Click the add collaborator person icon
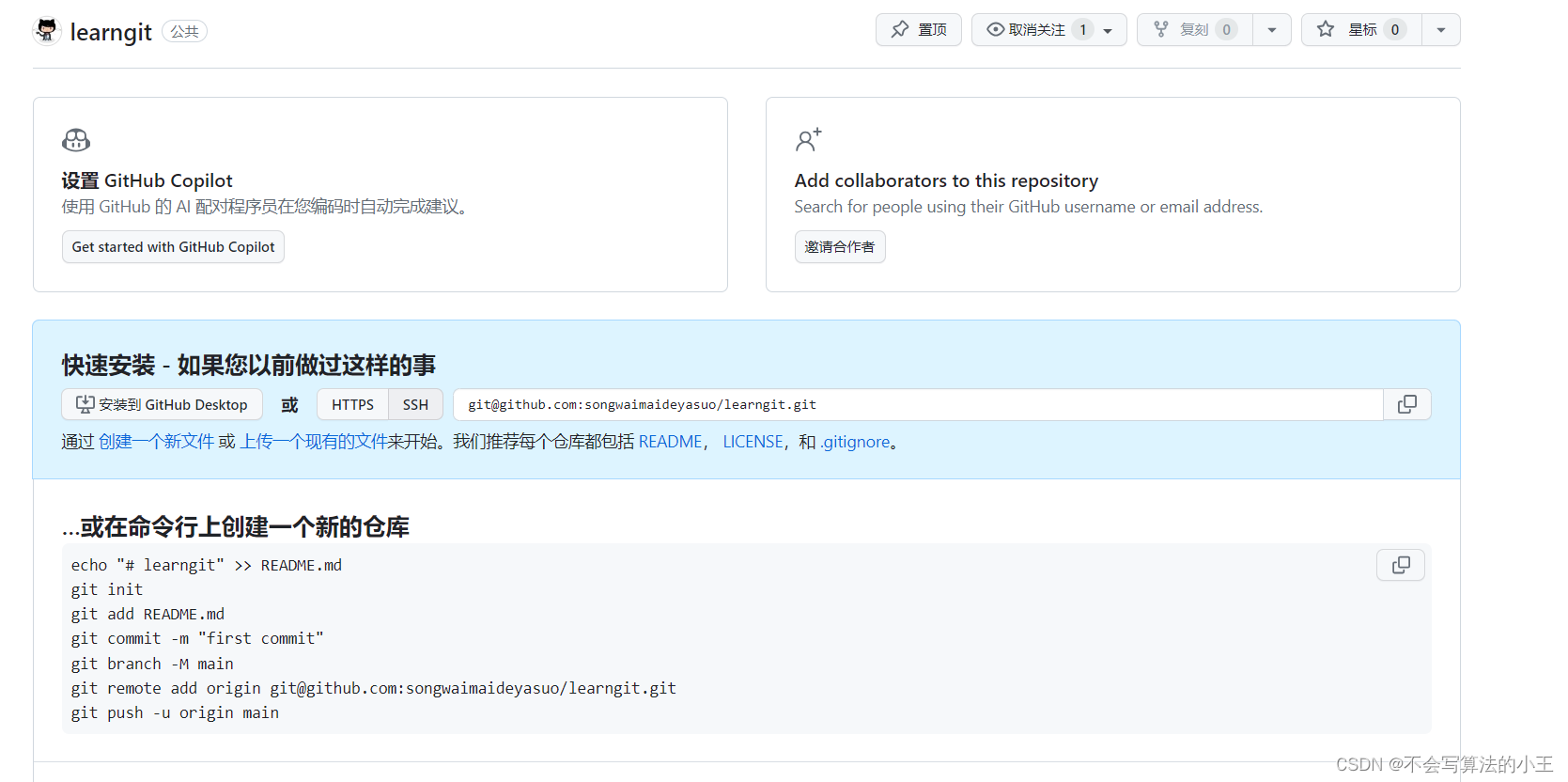Image resolution: width=1568 pixels, height=782 pixels. 808,140
